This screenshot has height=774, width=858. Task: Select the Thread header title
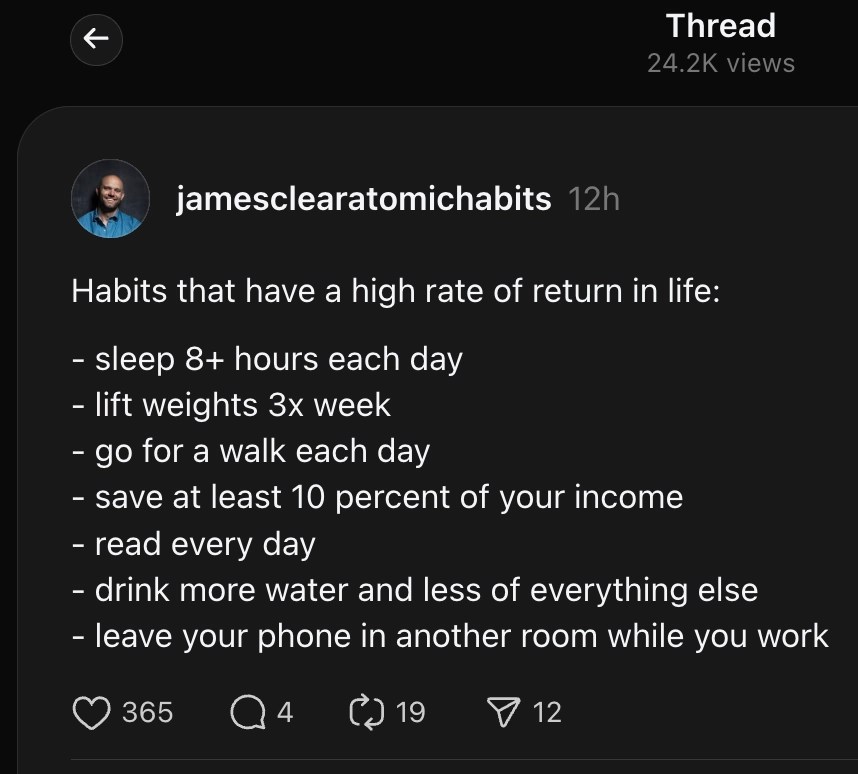click(x=721, y=26)
